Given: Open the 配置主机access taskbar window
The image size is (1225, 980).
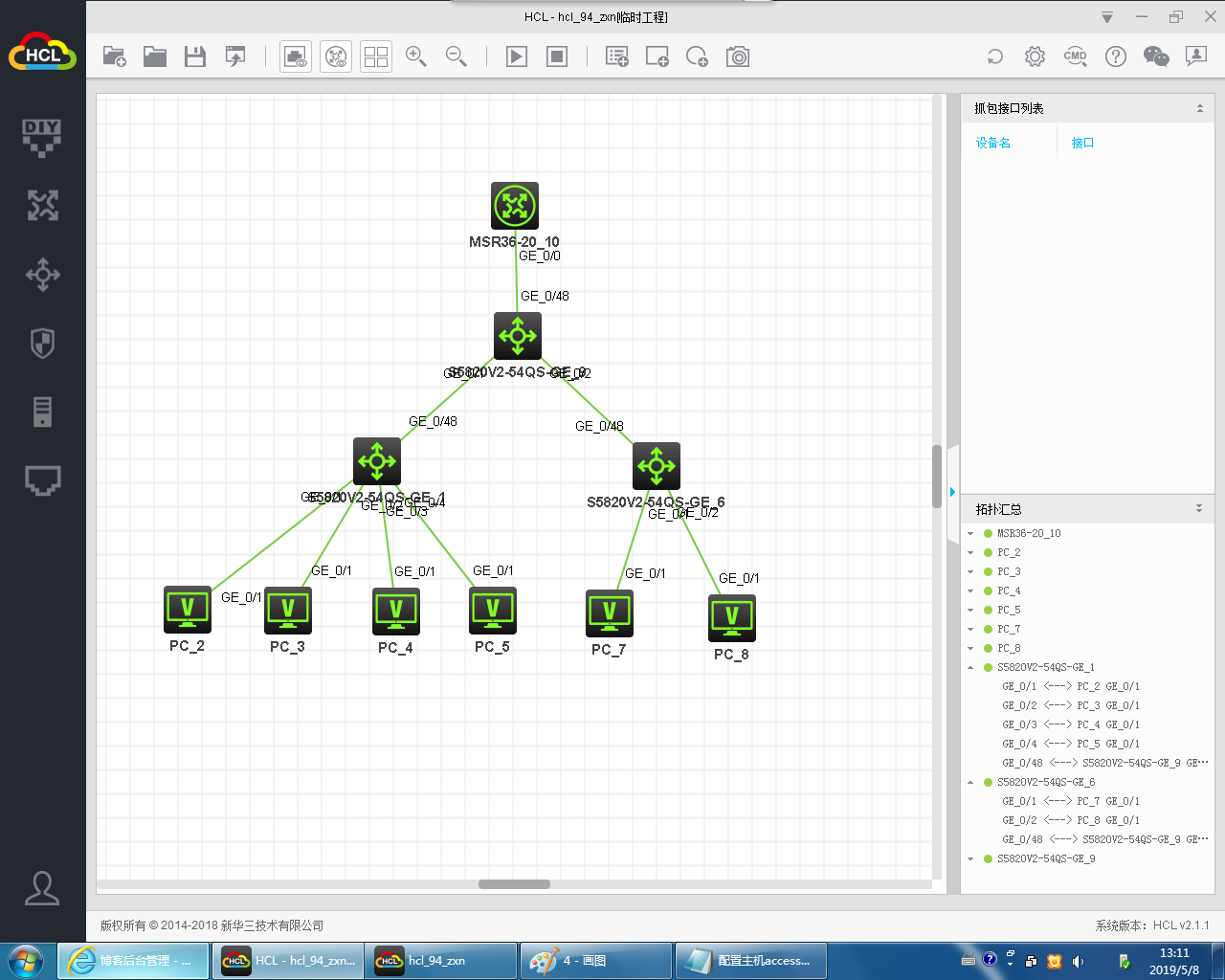Looking at the screenshot, I should pos(750,961).
